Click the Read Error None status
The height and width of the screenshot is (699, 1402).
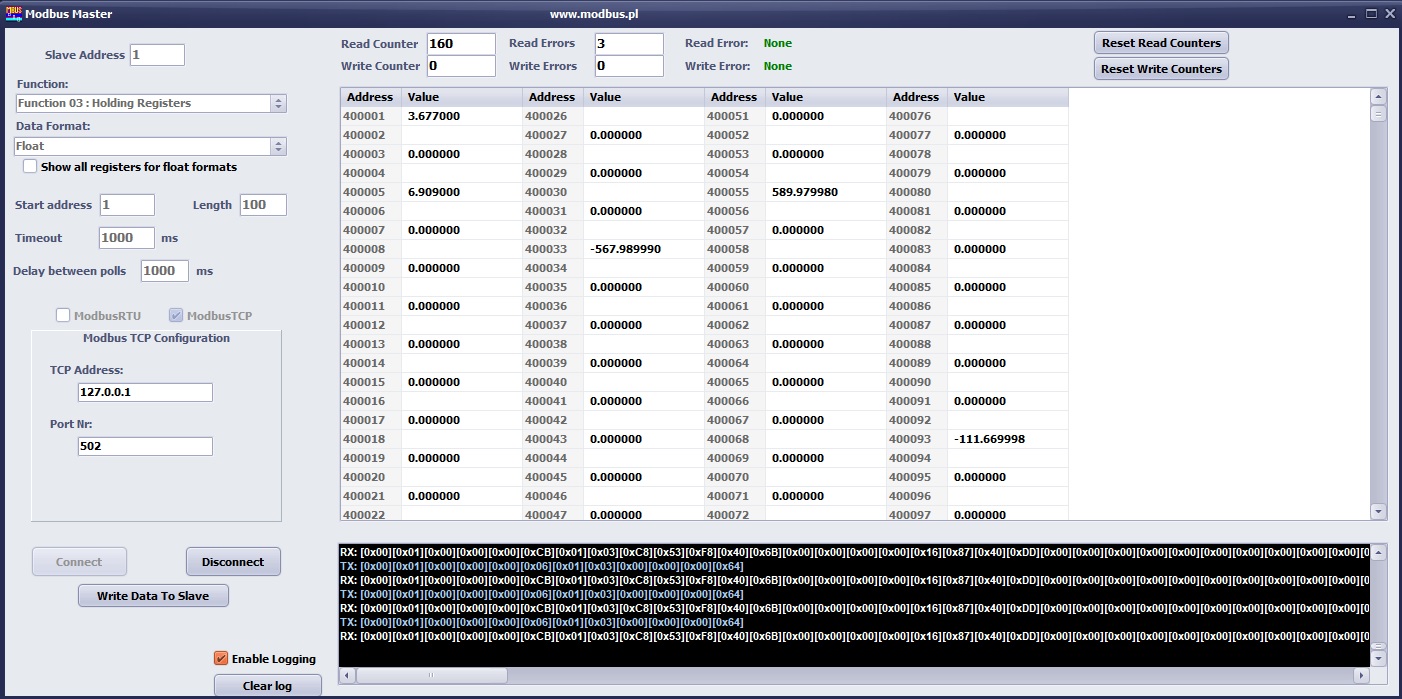point(777,43)
